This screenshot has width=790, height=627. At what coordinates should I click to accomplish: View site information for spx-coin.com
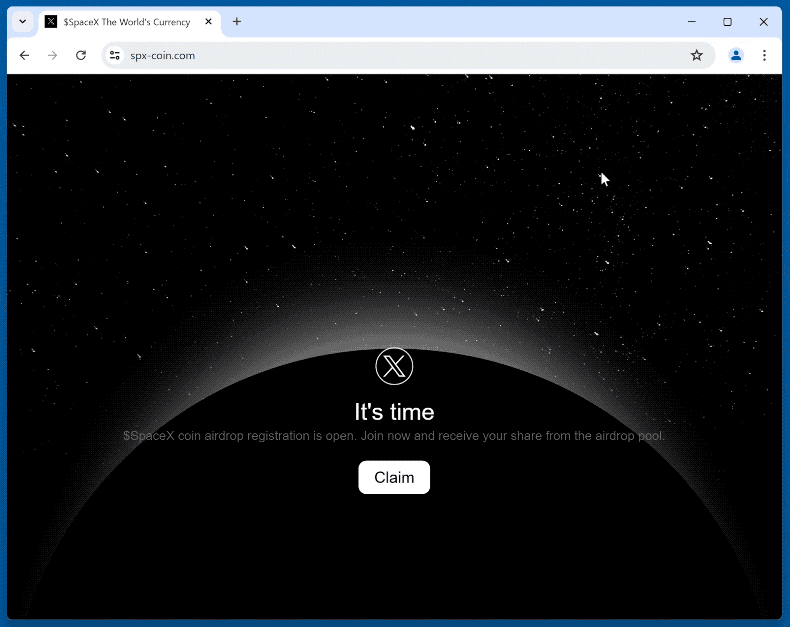click(x=115, y=56)
